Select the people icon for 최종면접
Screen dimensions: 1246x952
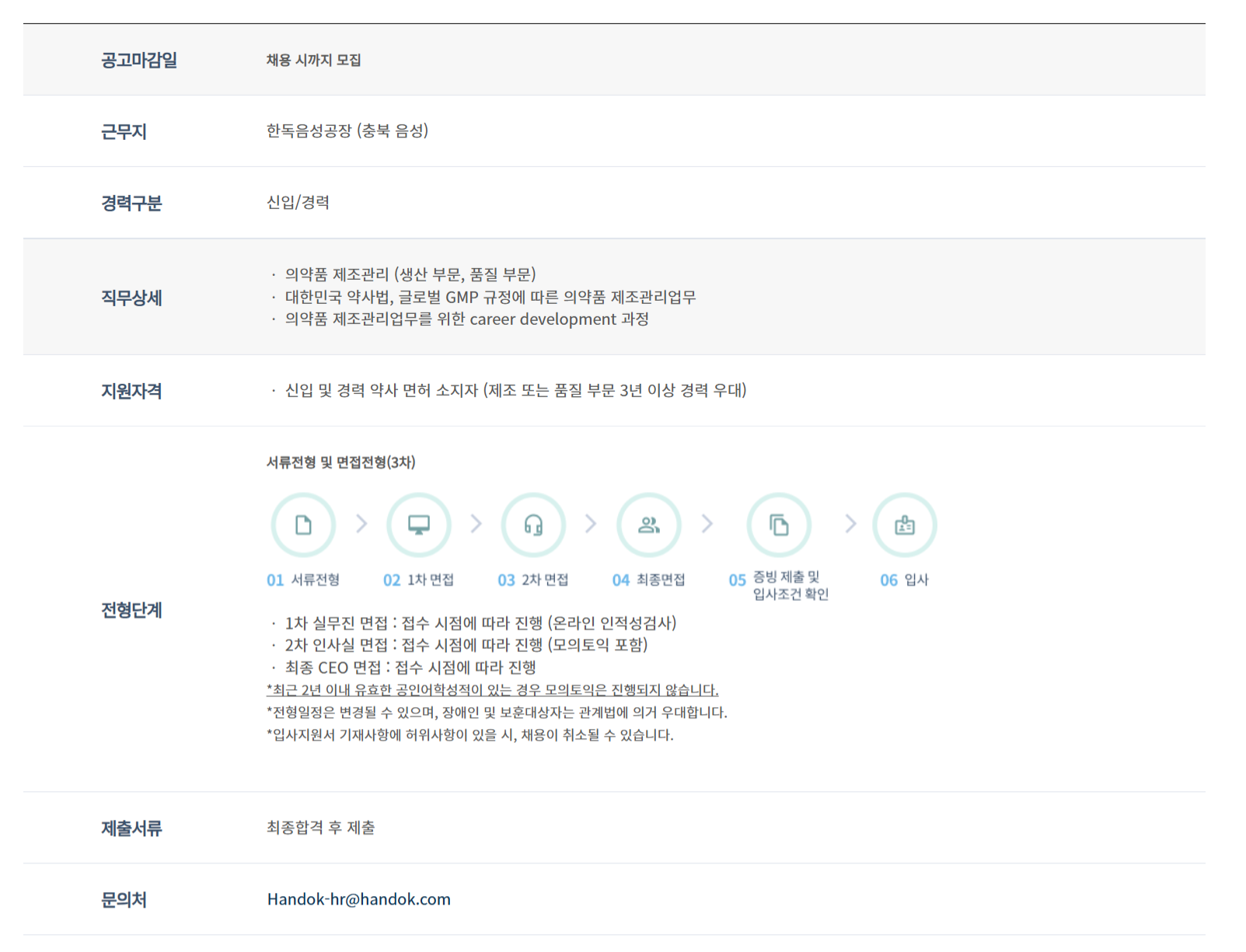coord(648,525)
